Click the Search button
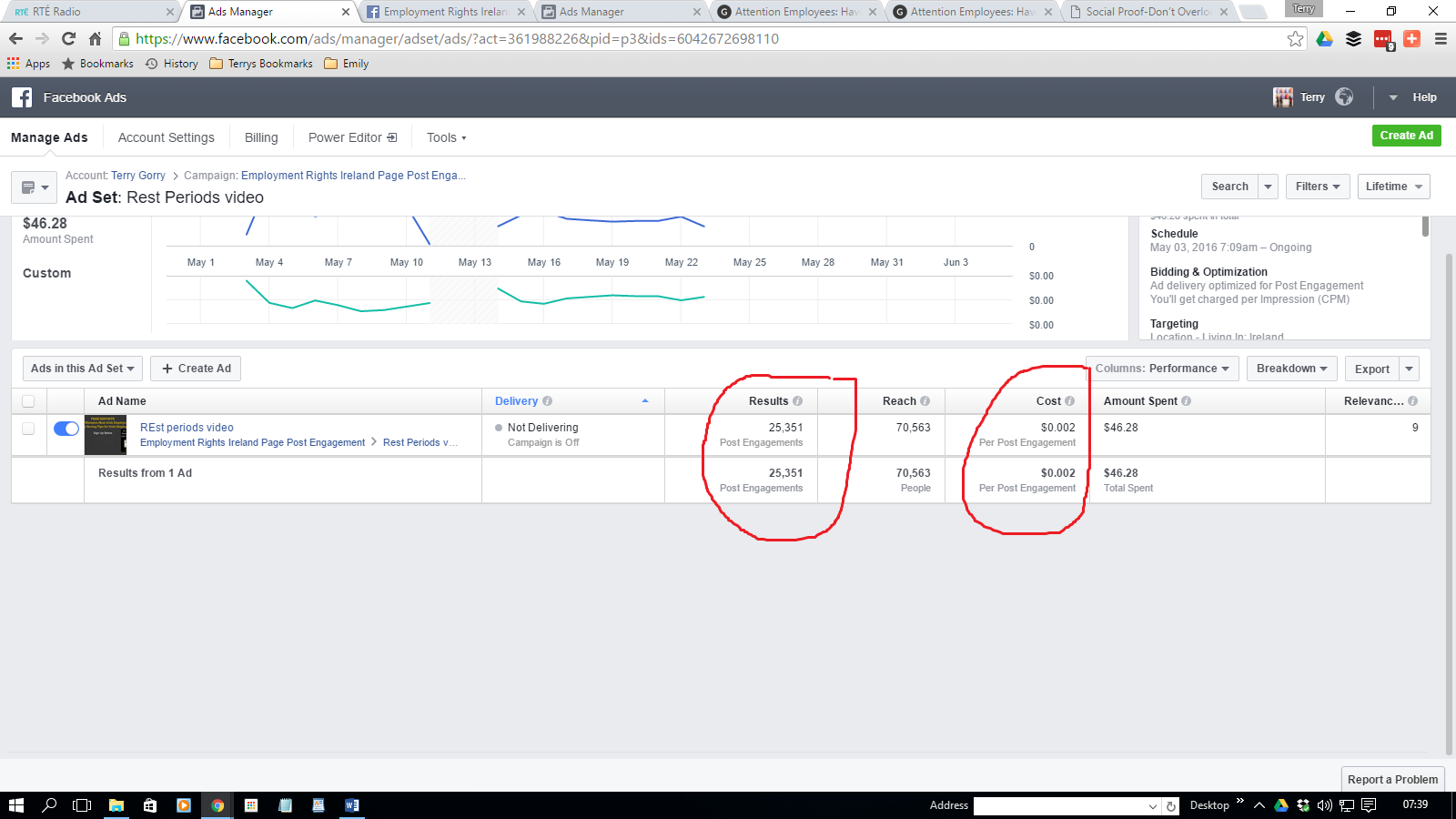Image resolution: width=1456 pixels, height=819 pixels. [x=1229, y=187]
